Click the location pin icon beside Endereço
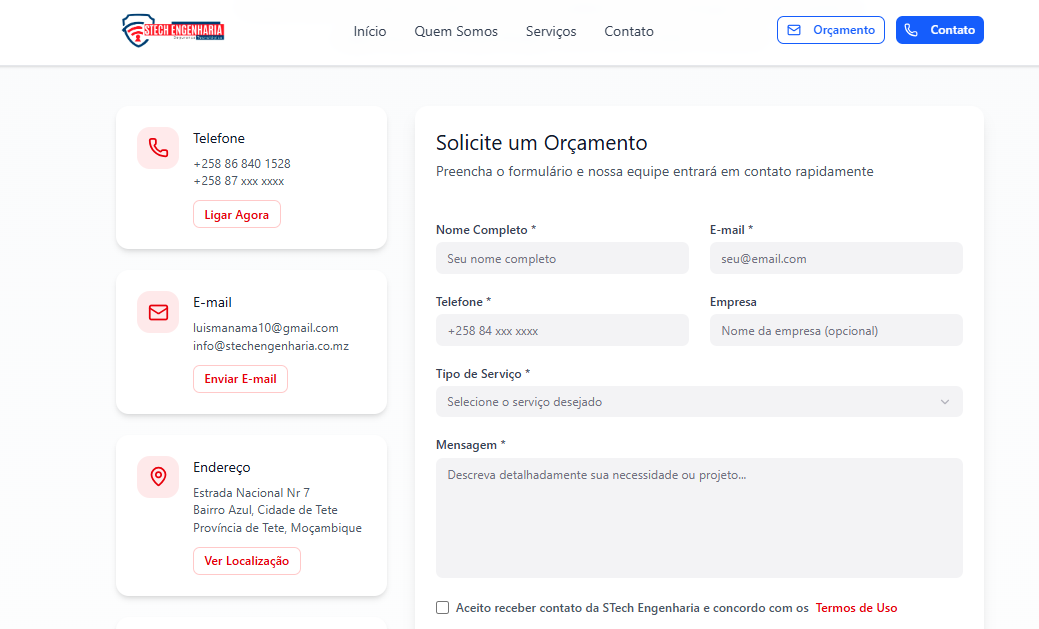 click(158, 477)
